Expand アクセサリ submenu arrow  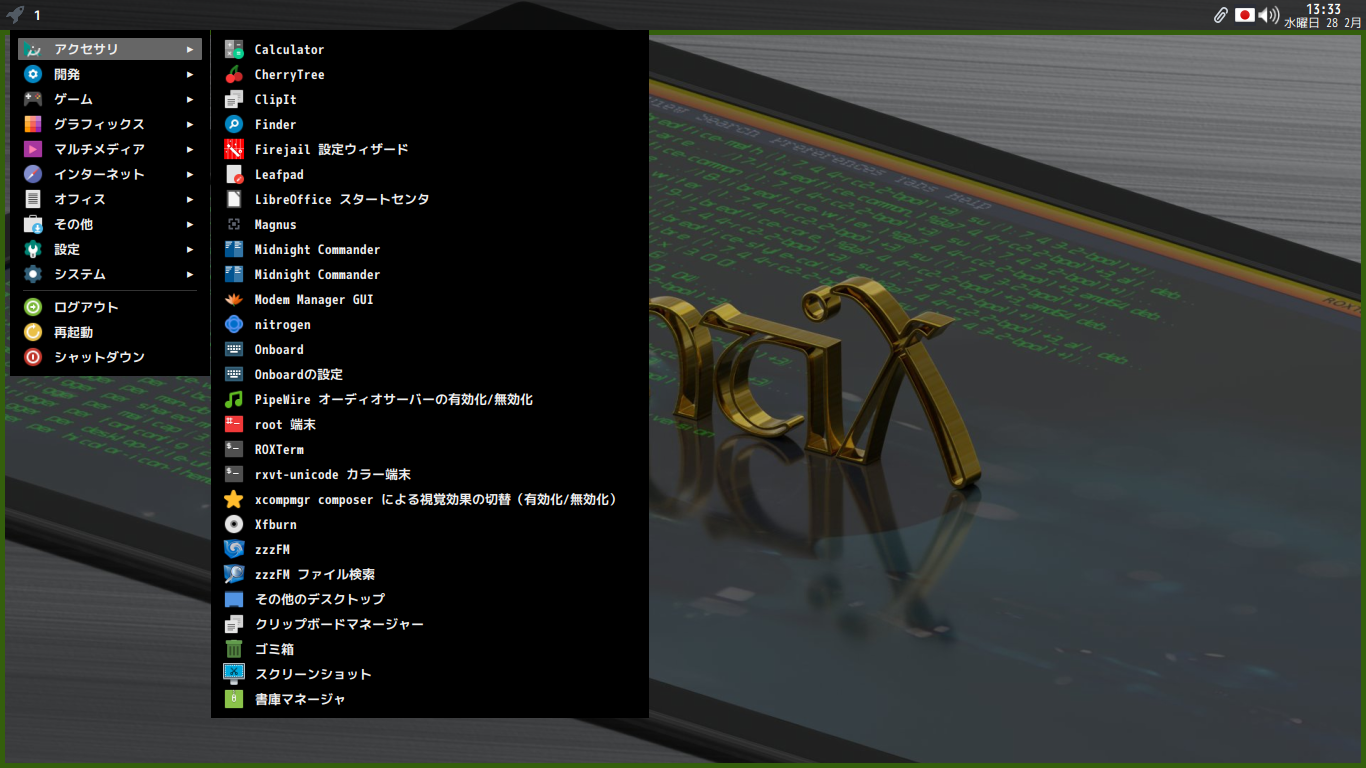[190, 49]
